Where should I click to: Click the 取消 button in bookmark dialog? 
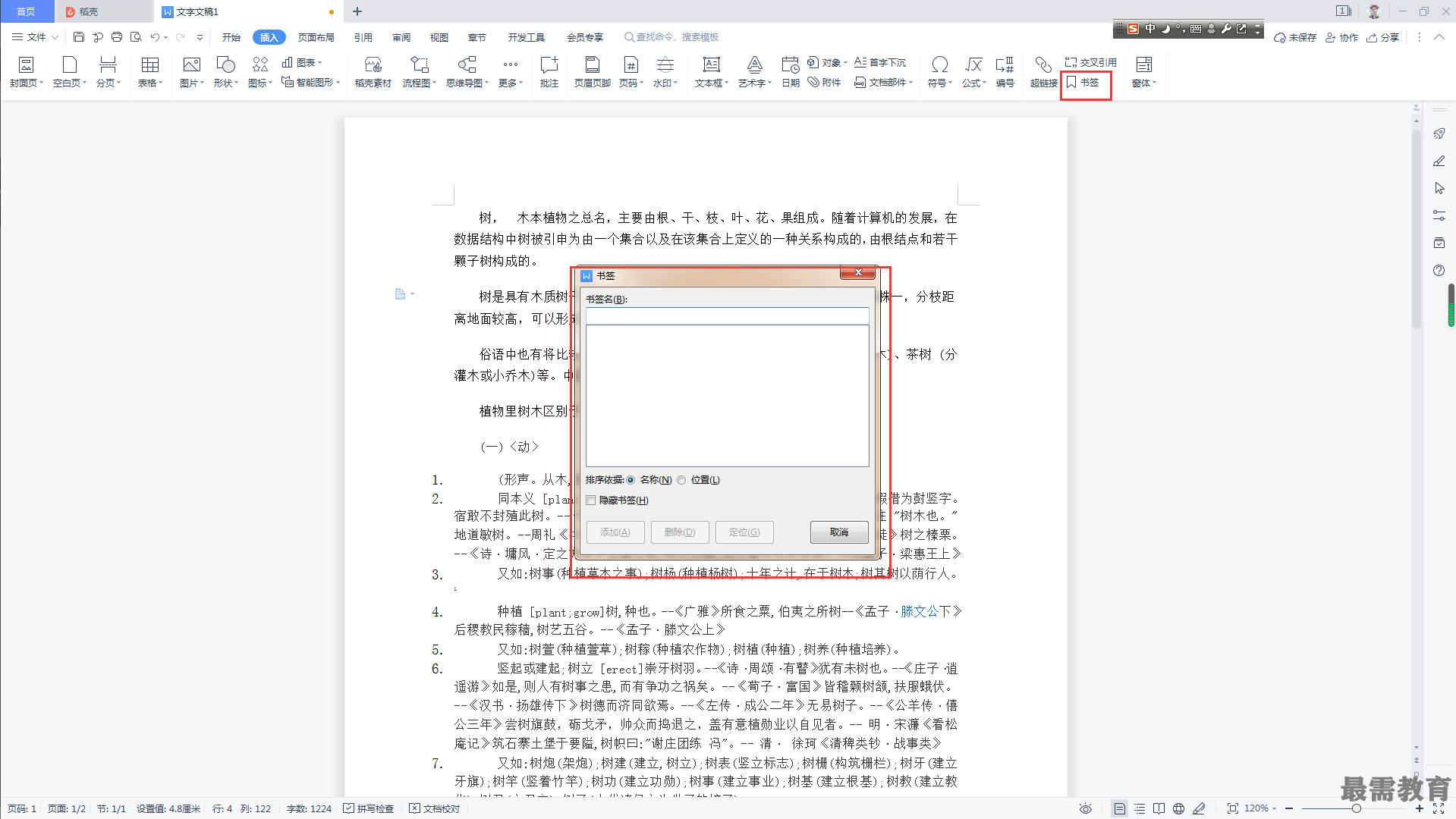click(839, 532)
